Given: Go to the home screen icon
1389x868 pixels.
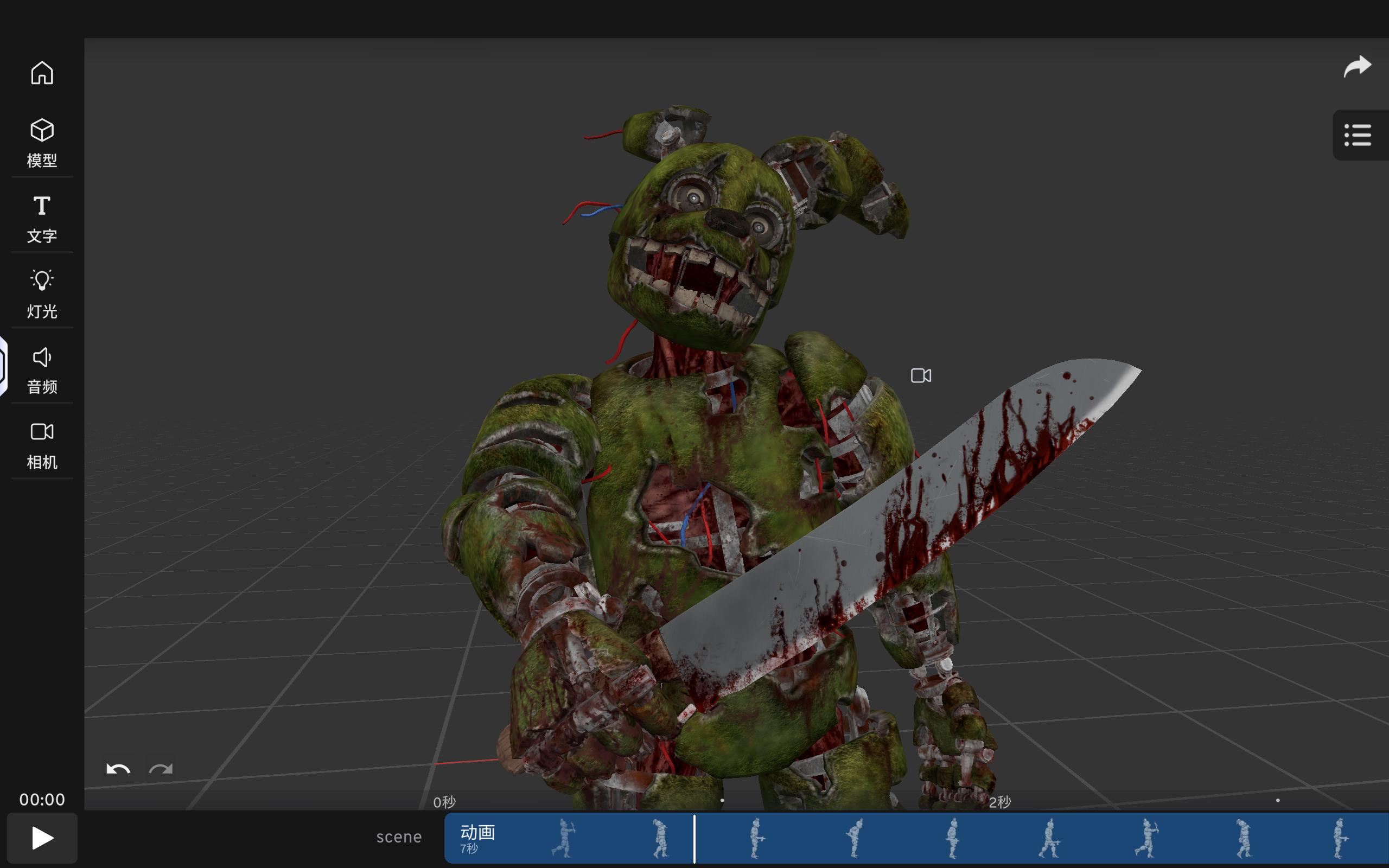Looking at the screenshot, I should 42,73.
